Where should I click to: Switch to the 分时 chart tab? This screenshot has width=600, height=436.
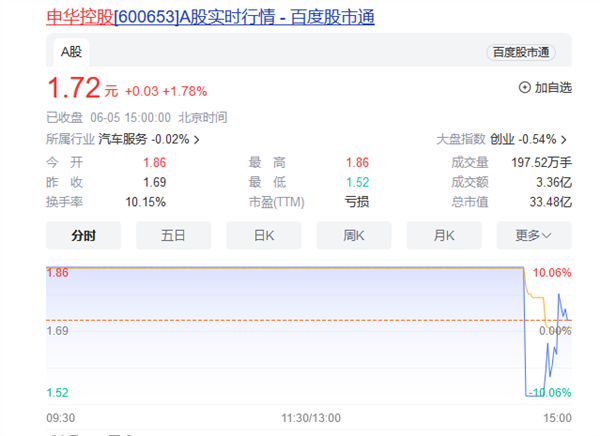point(83,235)
